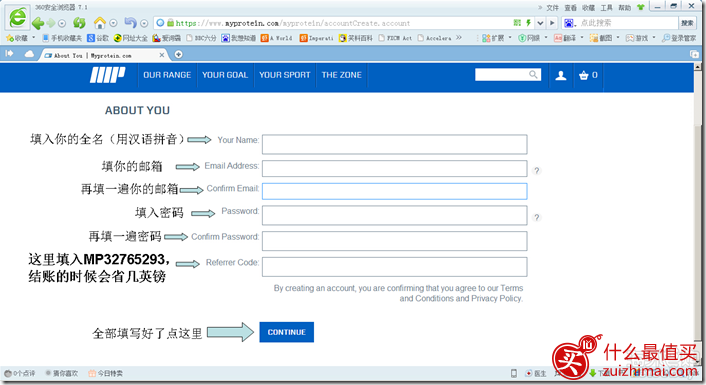Open the 文件 menu

552,8
